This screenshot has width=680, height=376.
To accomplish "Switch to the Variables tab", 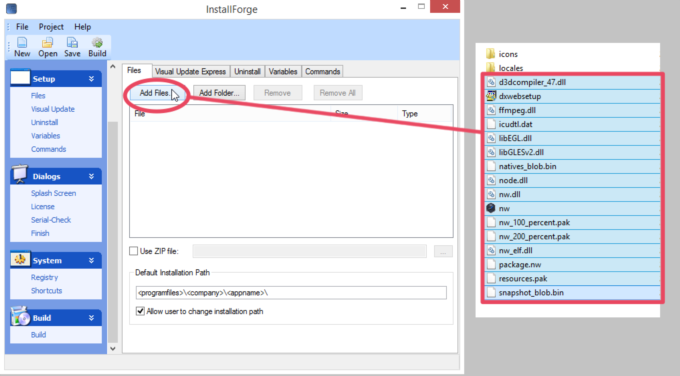I will pyautogui.click(x=283, y=72).
